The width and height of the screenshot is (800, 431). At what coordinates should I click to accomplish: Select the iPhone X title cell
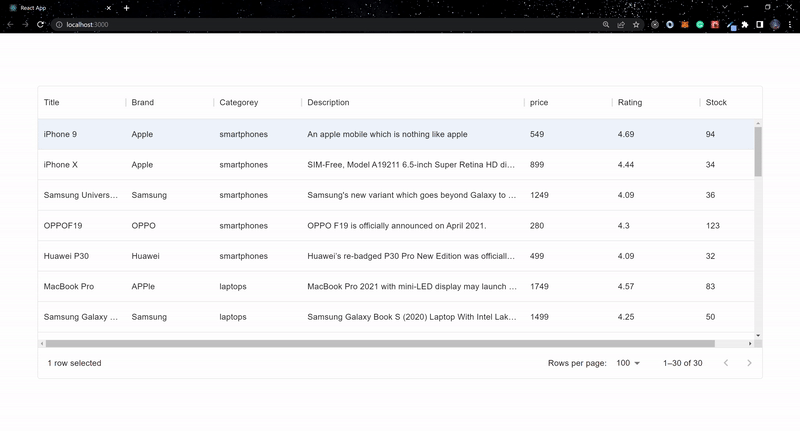[x=82, y=165]
